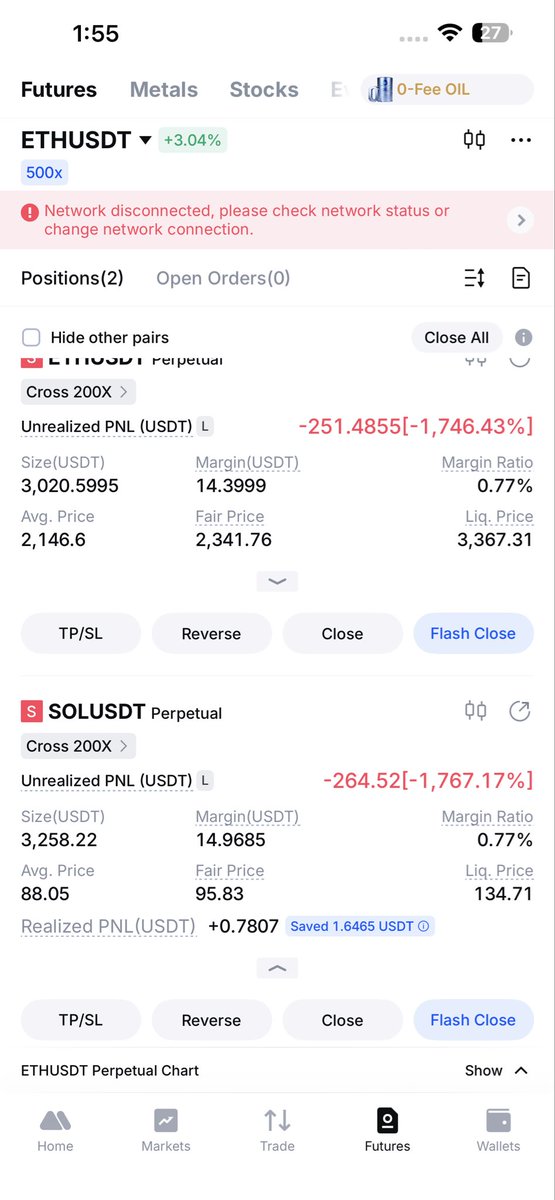Open the network disconnected warning arrow
The height and width of the screenshot is (1200, 555).
click(520, 220)
